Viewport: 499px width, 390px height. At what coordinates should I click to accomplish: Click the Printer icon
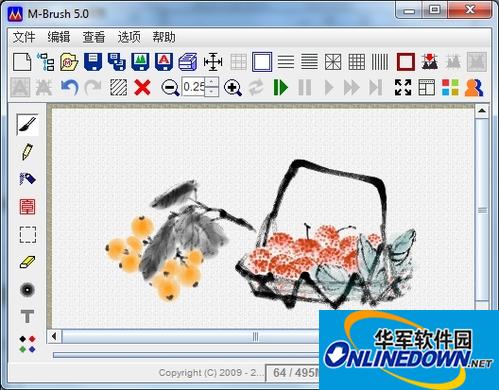[x=188, y=62]
